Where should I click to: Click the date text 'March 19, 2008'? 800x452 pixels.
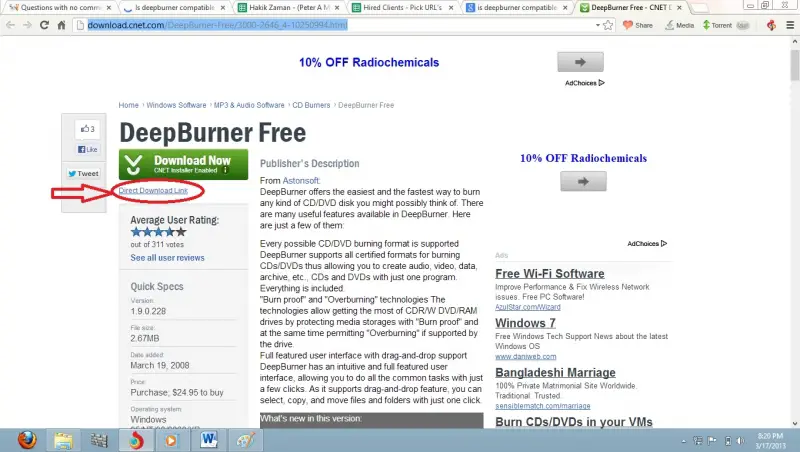coord(160,365)
